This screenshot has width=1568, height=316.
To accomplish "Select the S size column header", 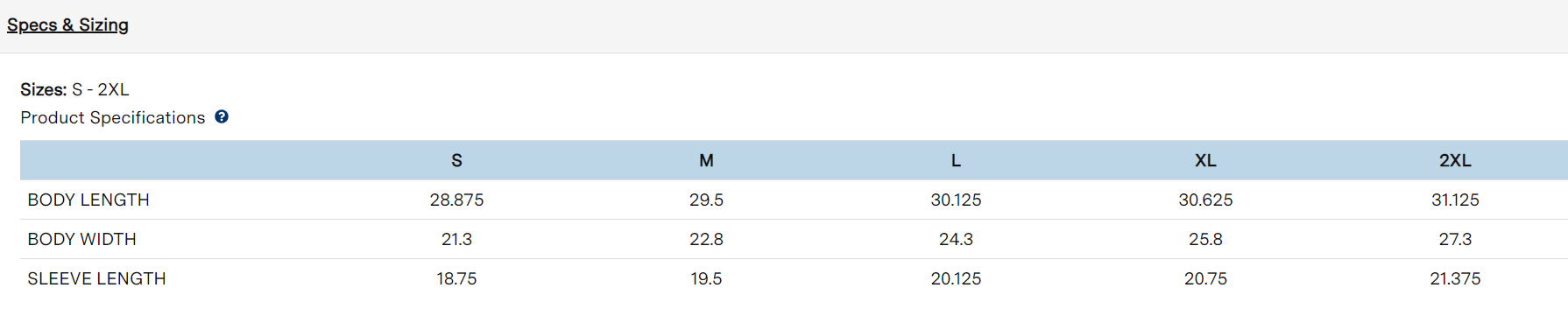I will pos(456,160).
